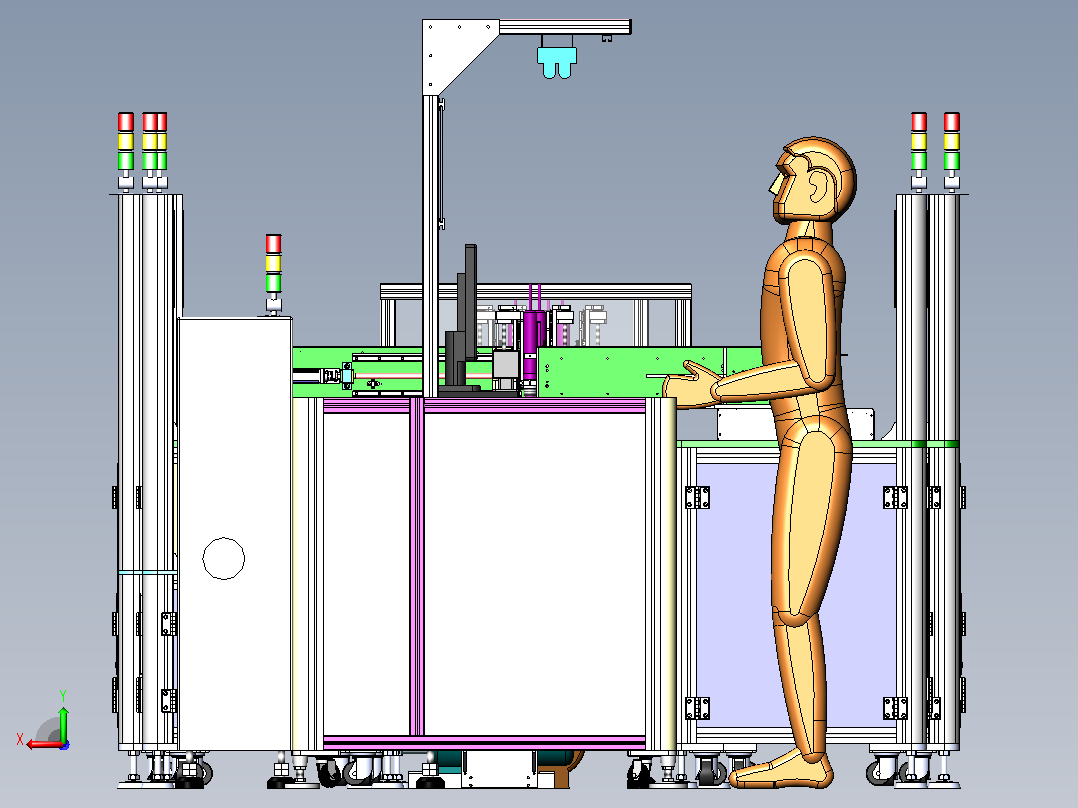This screenshot has width=1078, height=808.
Task: Select the circle on the white cabinet
Action: pyautogui.click(x=223, y=558)
